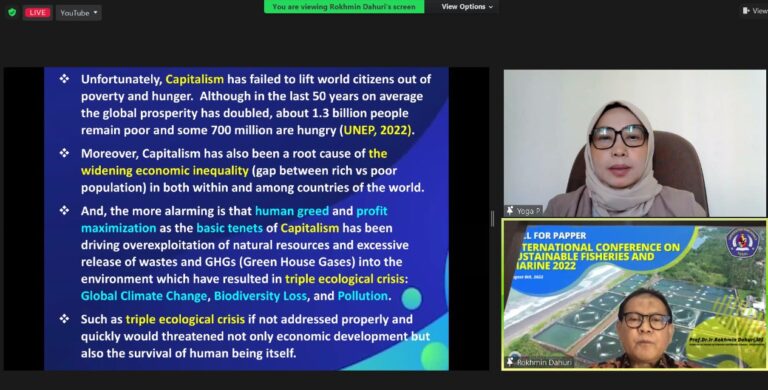The image size is (768, 390).
Task: Select Rokhmin Dahuri's video thumbnail
Action: pyautogui.click(x=635, y=294)
